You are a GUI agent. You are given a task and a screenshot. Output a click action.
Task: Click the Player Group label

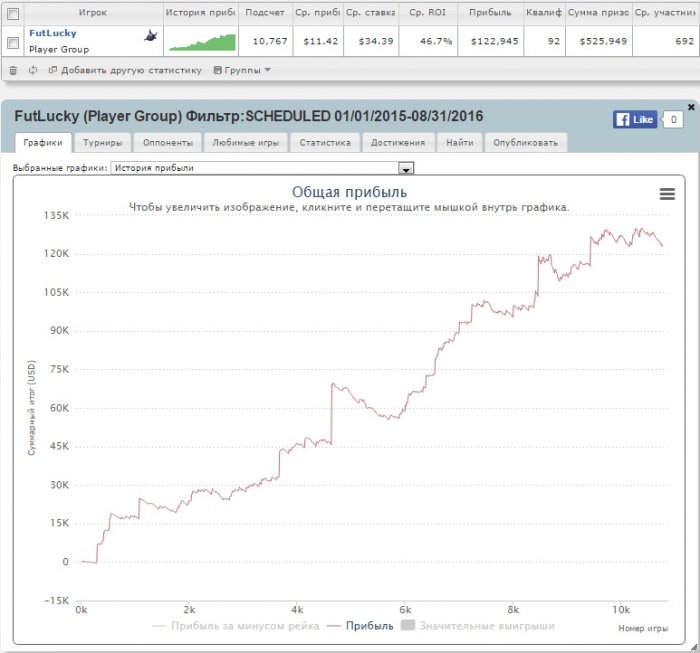[59, 50]
